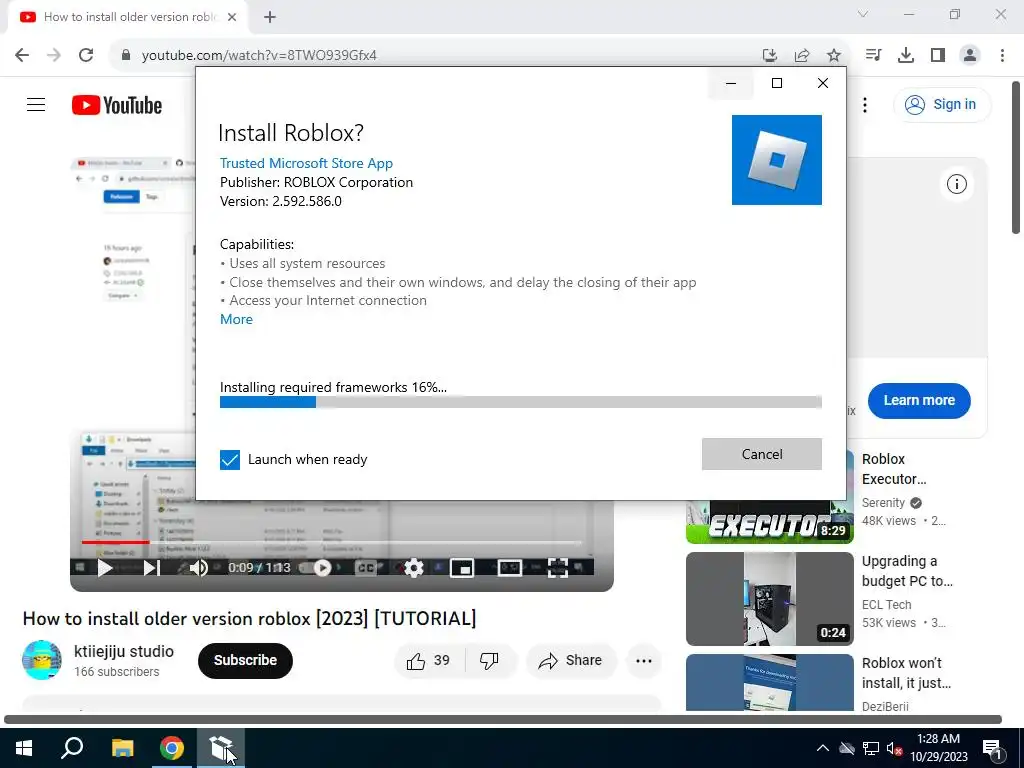Click the ad info icon

click(957, 184)
